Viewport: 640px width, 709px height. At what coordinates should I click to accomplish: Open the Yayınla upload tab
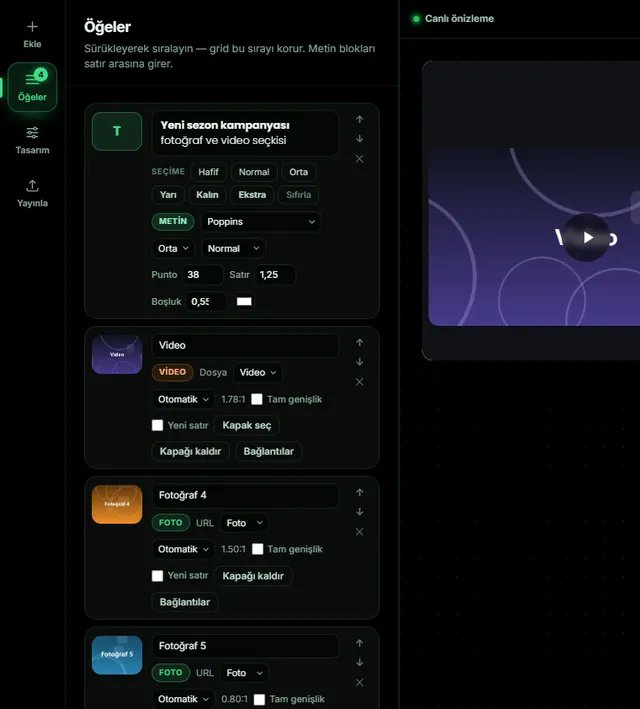(x=32, y=194)
